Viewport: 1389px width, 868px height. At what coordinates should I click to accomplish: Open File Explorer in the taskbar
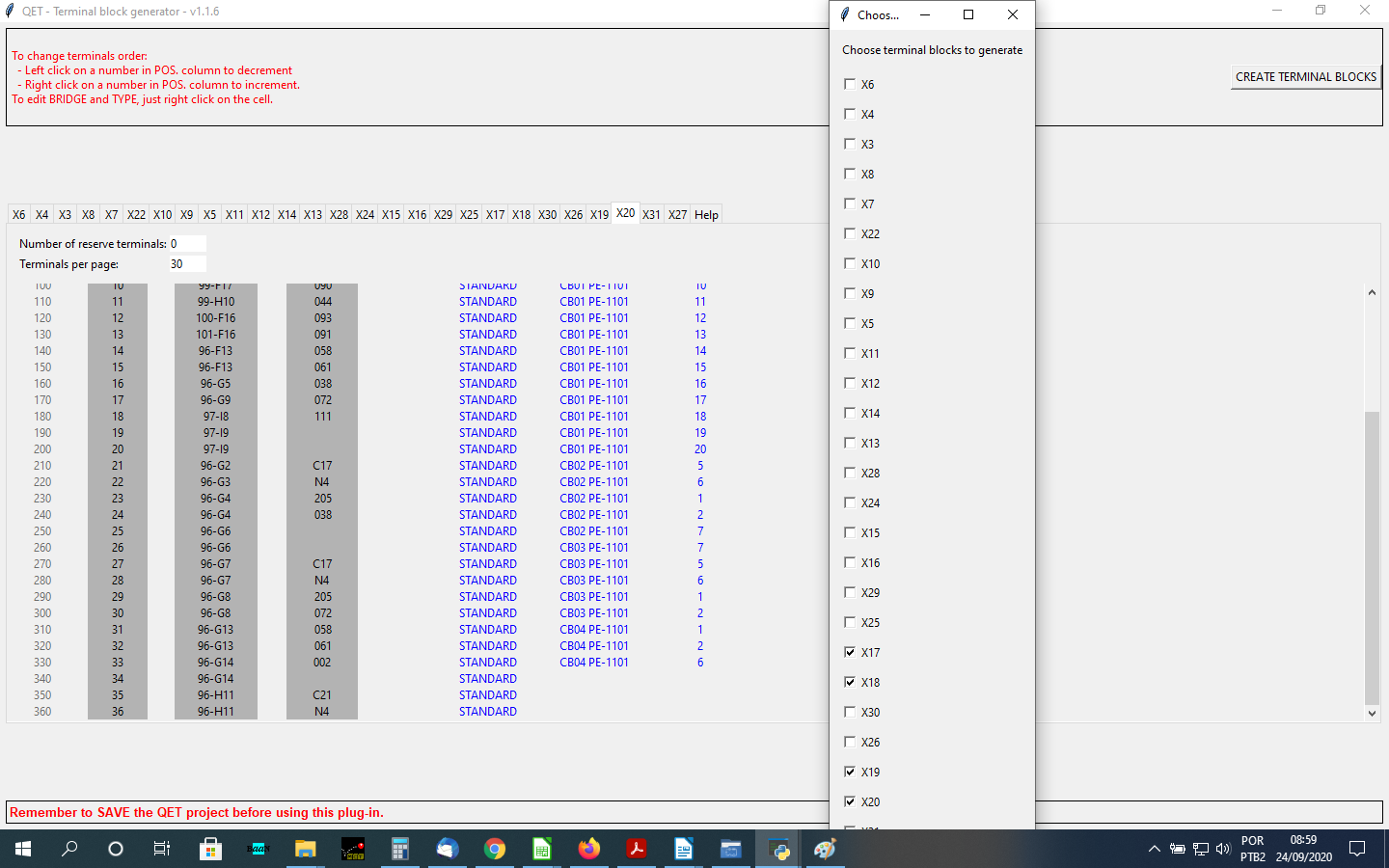tap(305, 849)
